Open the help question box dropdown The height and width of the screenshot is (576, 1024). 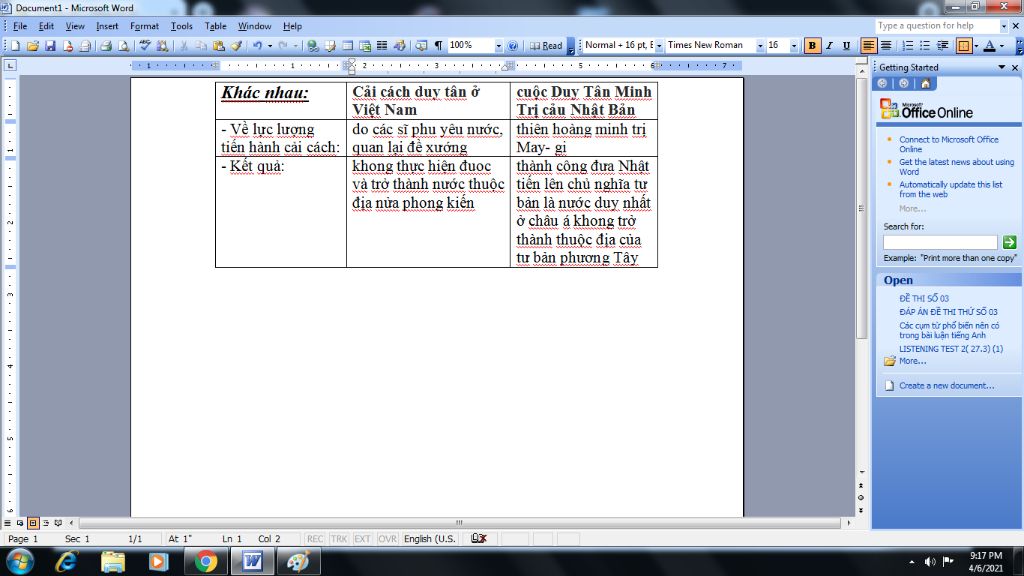1004,26
